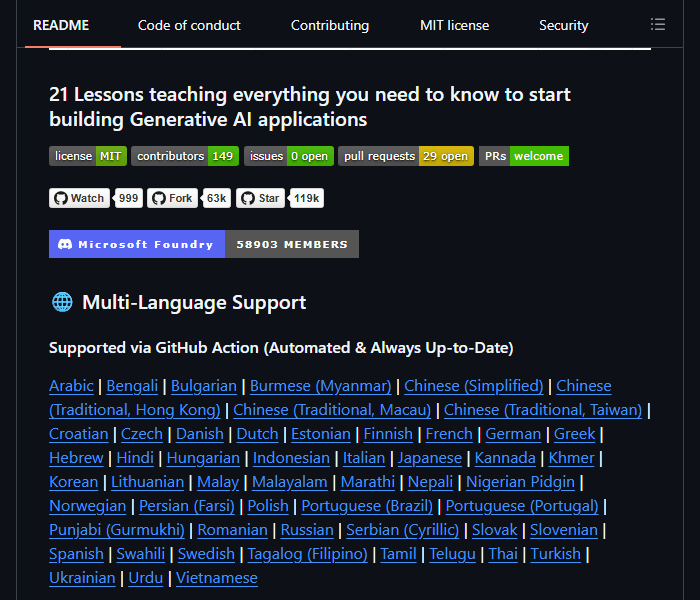Image resolution: width=700 pixels, height=600 pixels.
Task: Open the Danish translation link
Action: [x=200, y=434]
